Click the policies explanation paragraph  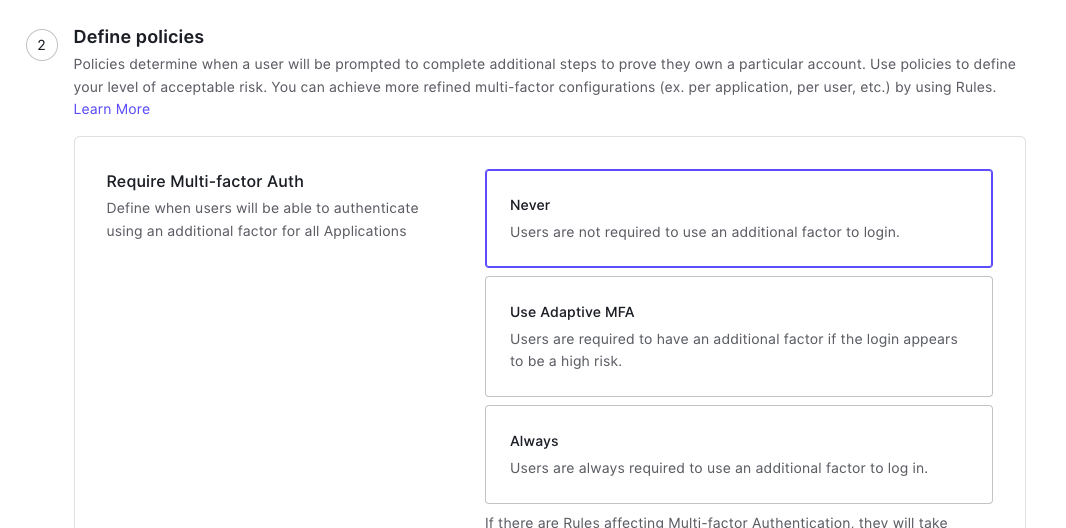click(x=545, y=75)
